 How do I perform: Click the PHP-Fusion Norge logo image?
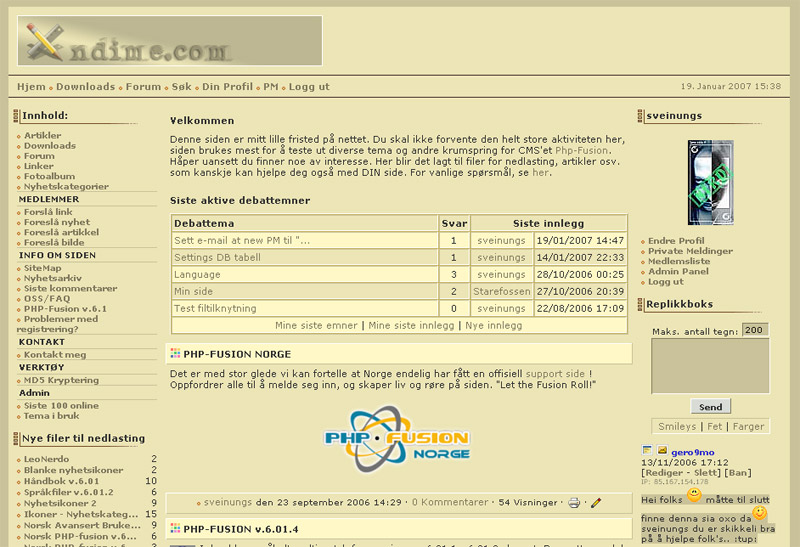coord(397,439)
